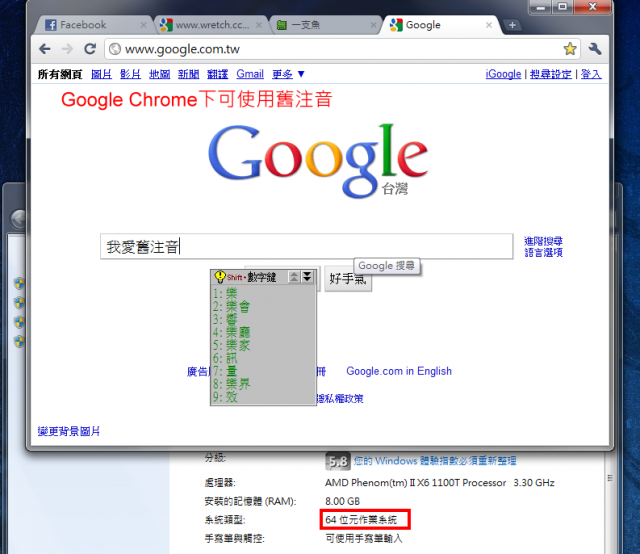
Task: Open the 進階搜尋 link
Action: (x=543, y=241)
